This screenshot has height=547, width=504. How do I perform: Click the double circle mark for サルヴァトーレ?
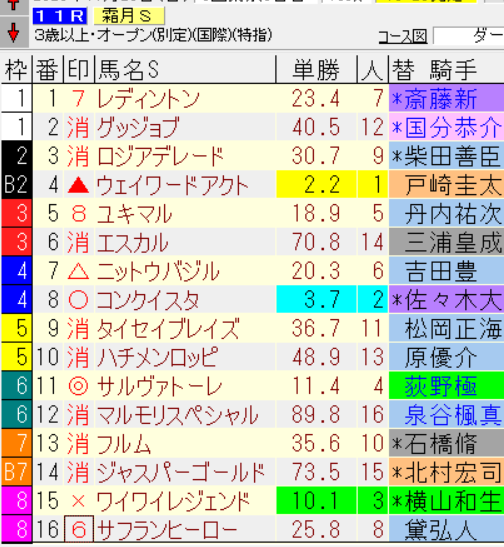point(78,386)
